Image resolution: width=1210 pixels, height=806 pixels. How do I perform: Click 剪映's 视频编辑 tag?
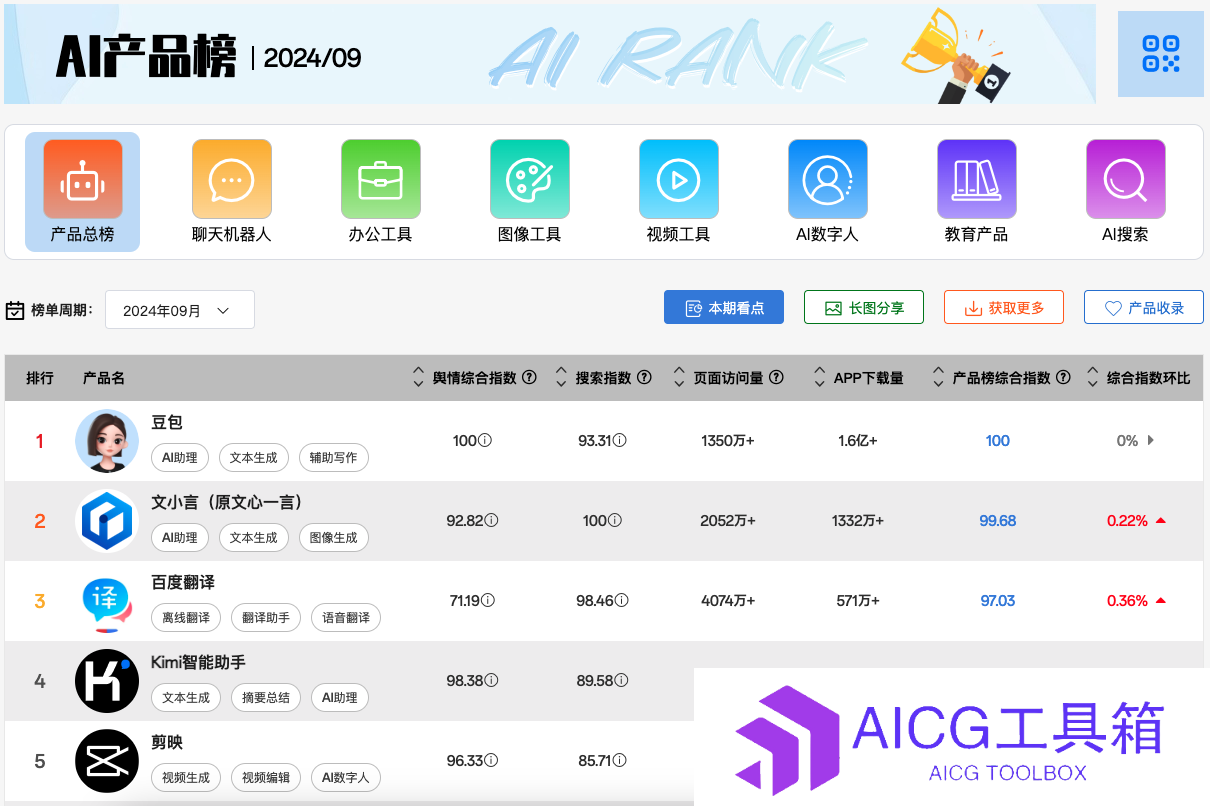point(266,778)
